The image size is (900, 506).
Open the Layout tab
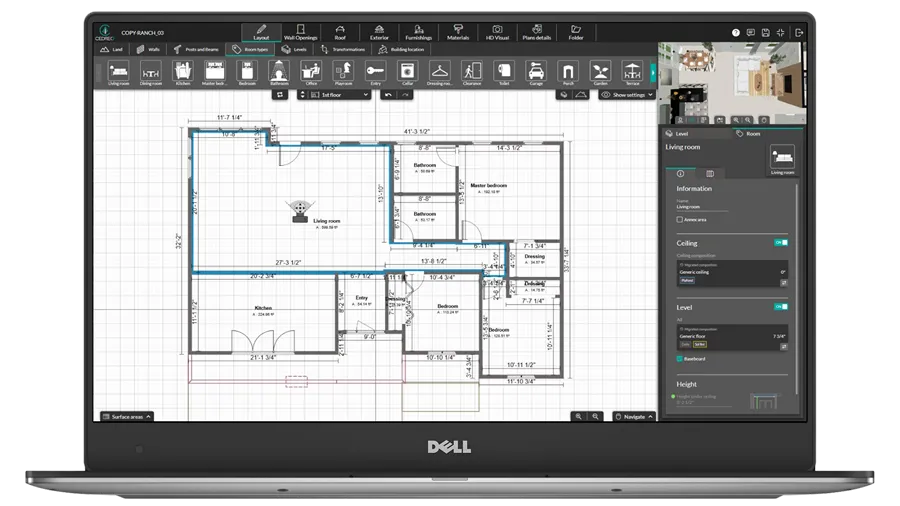(261, 32)
